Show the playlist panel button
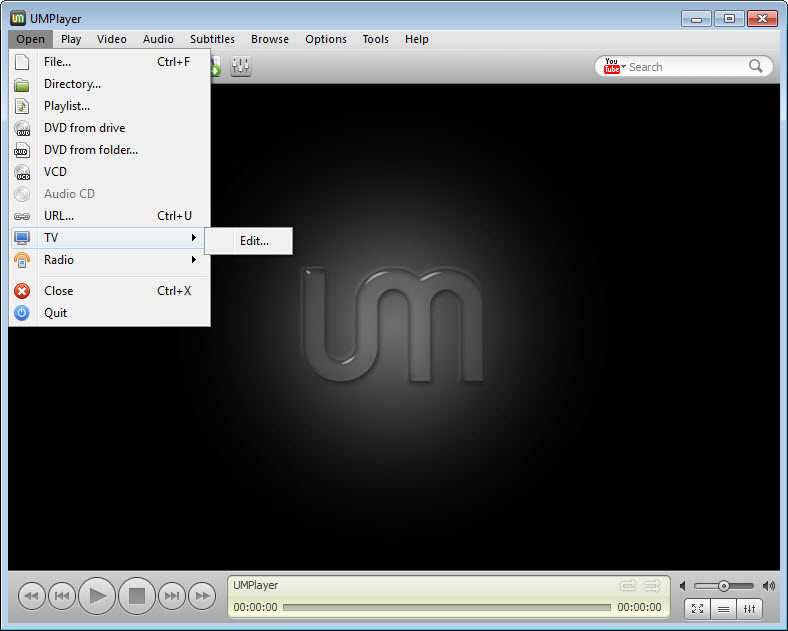This screenshot has width=788, height=631. coord(724,609)
